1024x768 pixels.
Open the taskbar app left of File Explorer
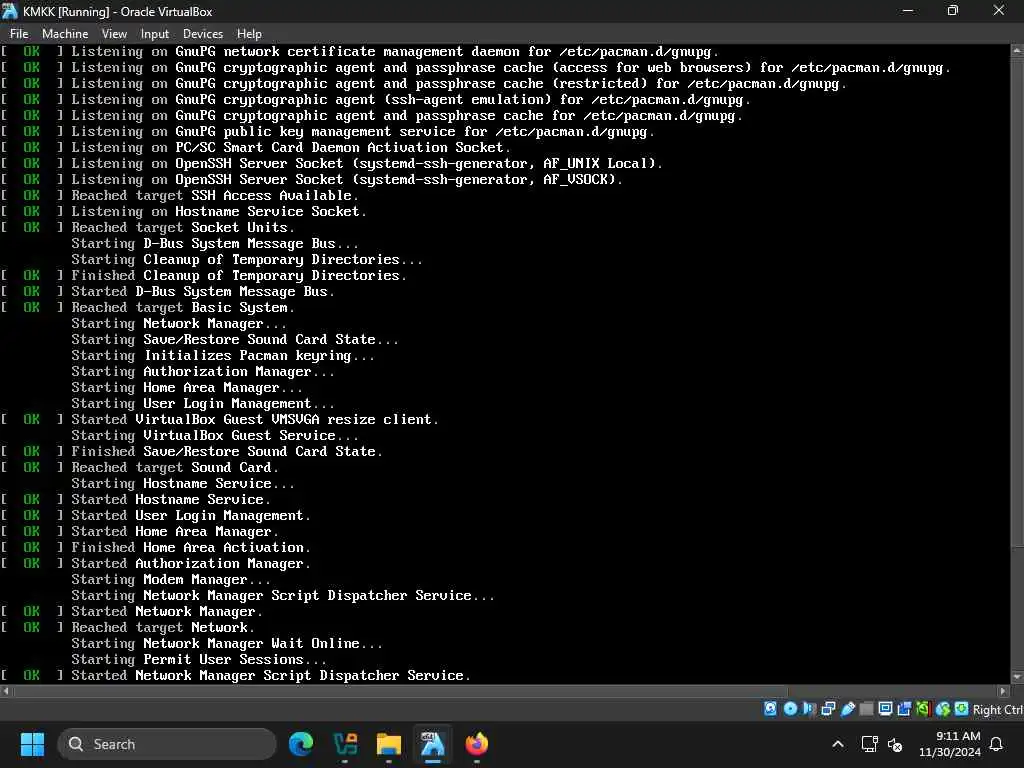345,744
